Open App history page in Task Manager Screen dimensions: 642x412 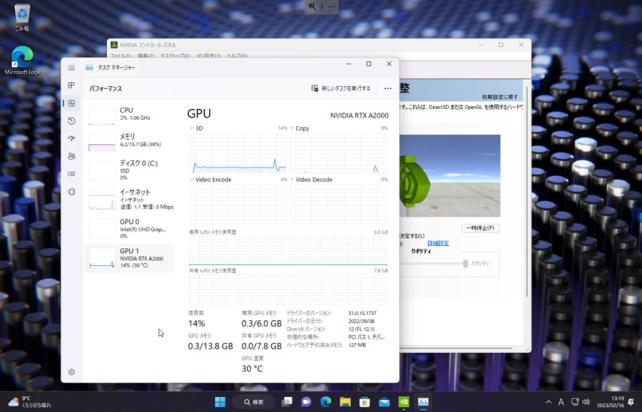[x=71, y=121]
